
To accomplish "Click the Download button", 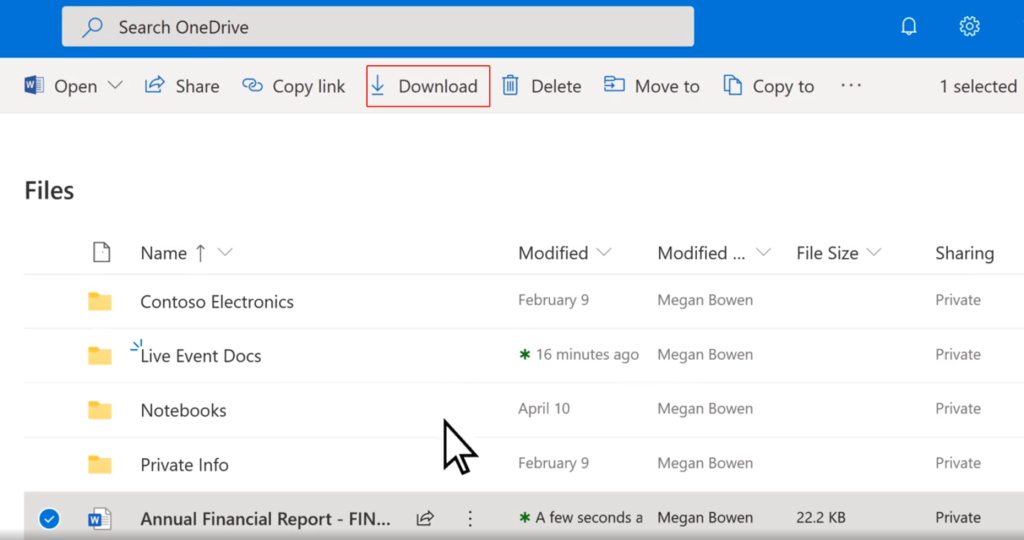I will [x=427, y=86].
